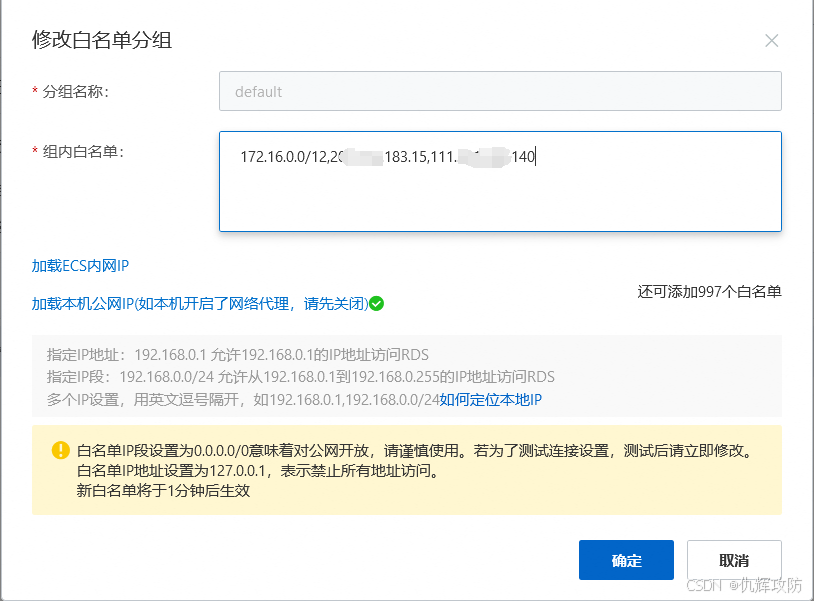Click the red asterisk beside 分组名称
Screen dimensions: 814x601
point(32,91)
